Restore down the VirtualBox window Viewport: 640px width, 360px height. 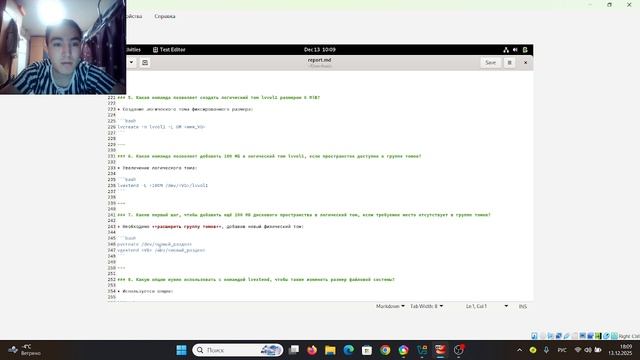609,5
